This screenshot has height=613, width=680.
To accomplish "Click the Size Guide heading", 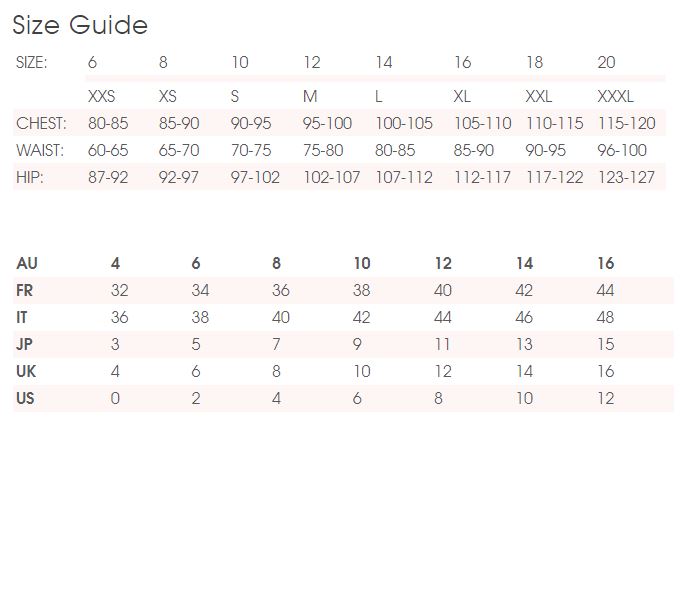I will click(80, 25).
